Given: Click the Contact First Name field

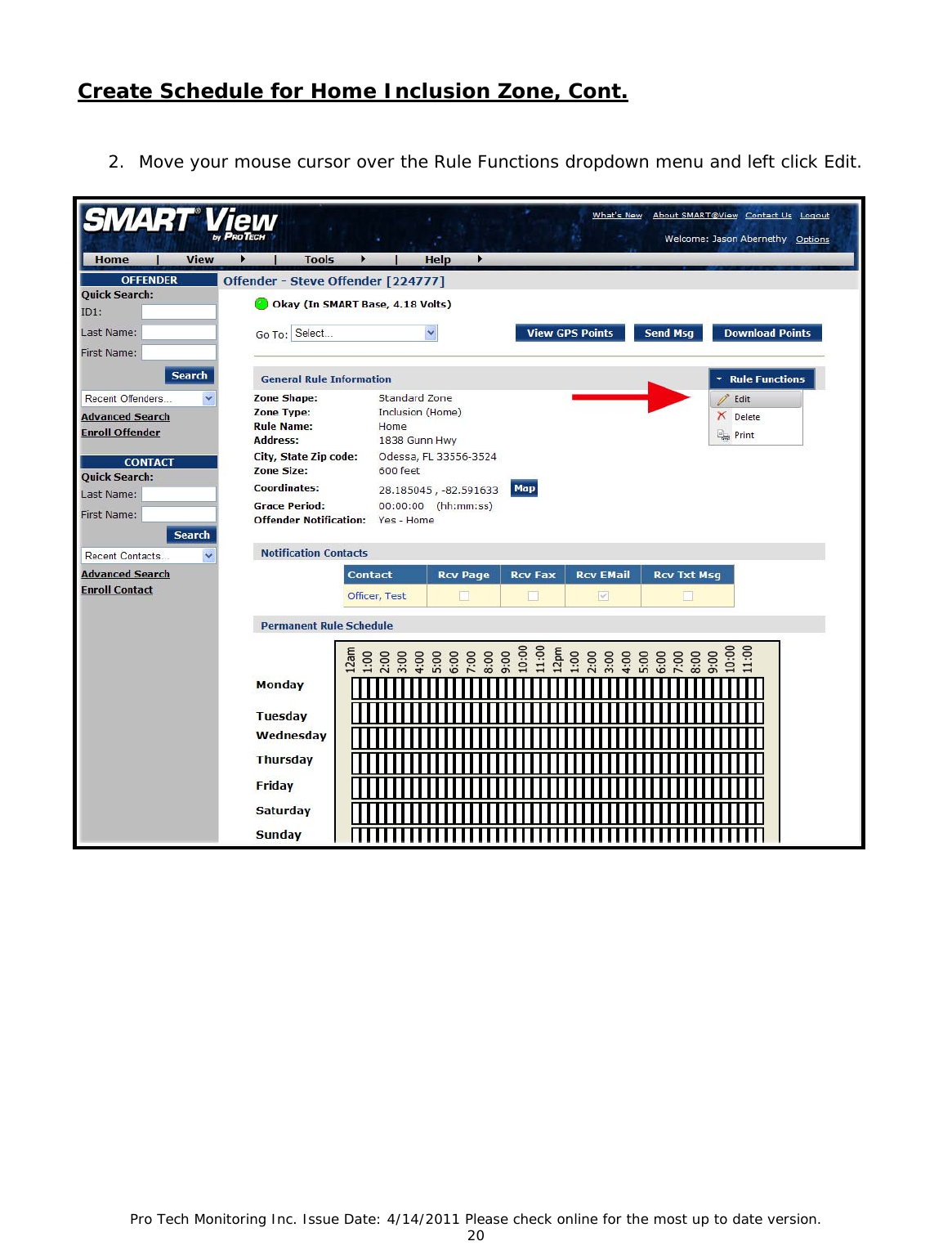Looking at the screenshot, I should [179, 515].
